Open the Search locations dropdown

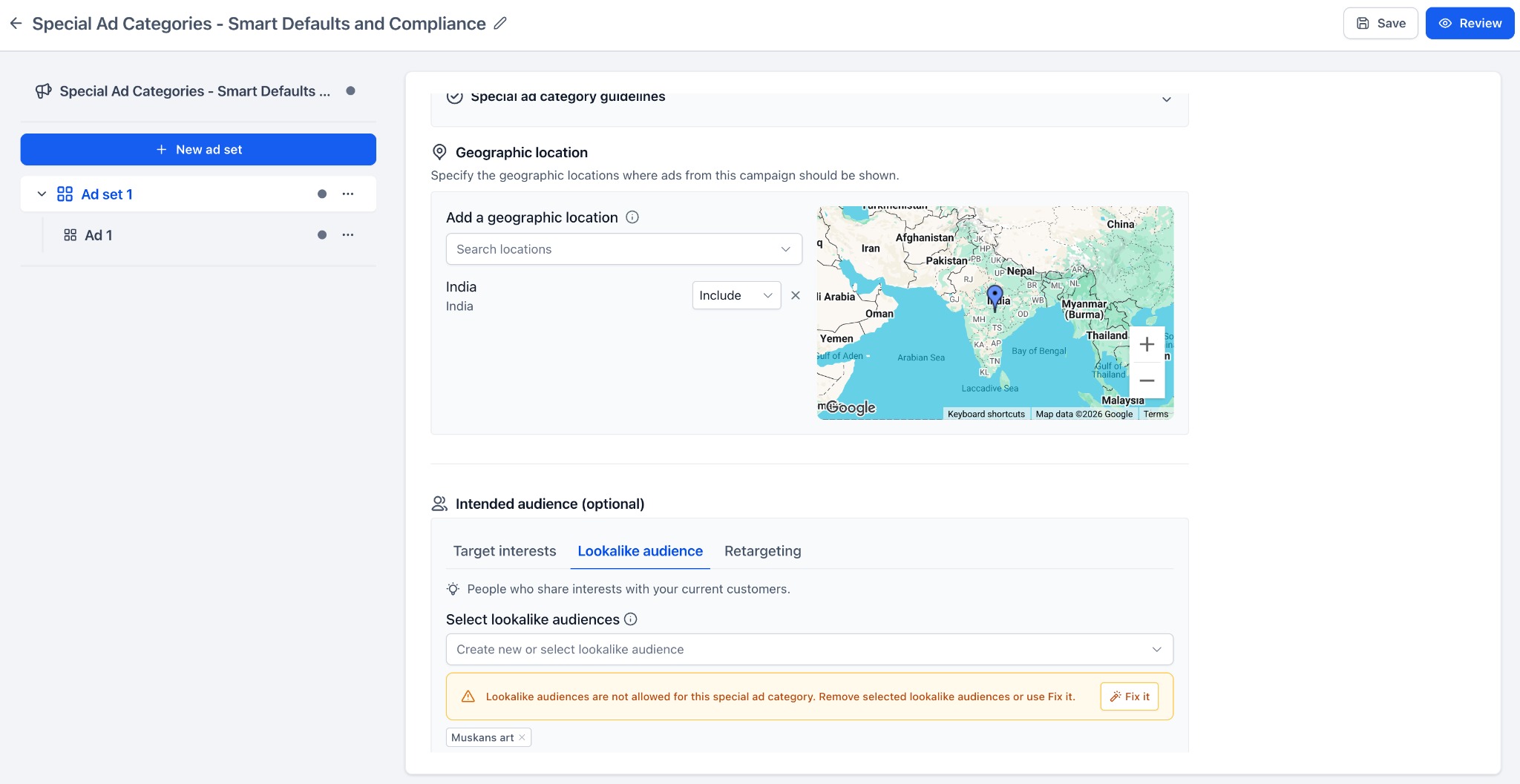tap(623, 249)
